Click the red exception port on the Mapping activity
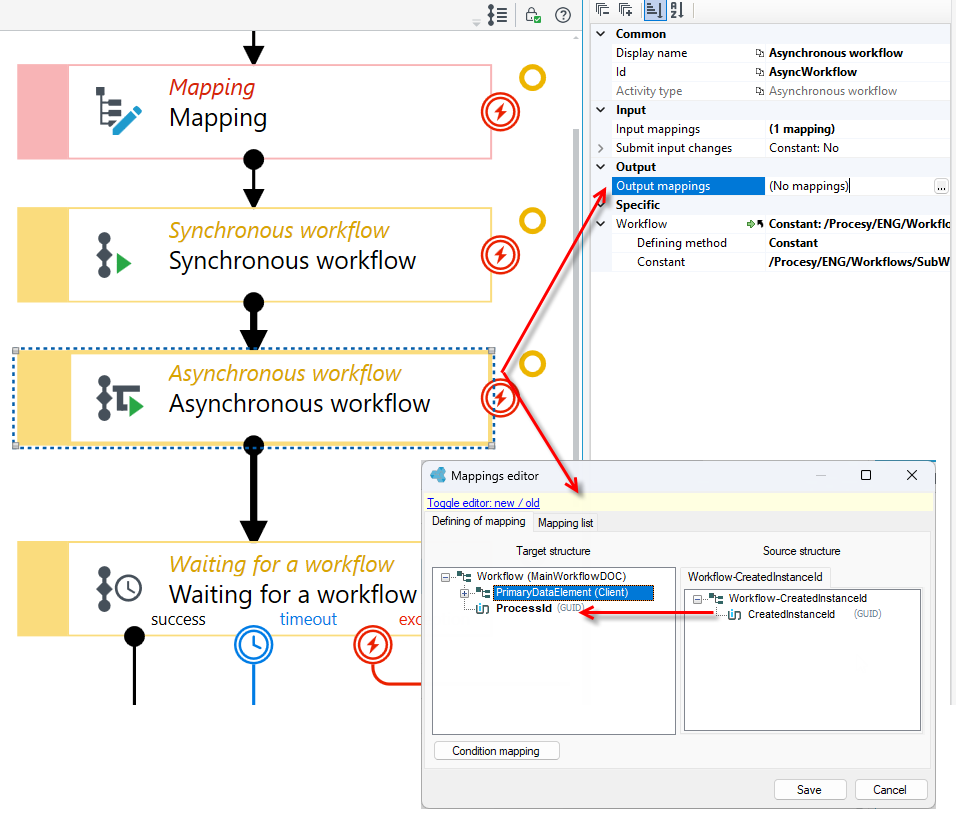The width and height of the screenshot is (956, 817). tap(500, 112)
